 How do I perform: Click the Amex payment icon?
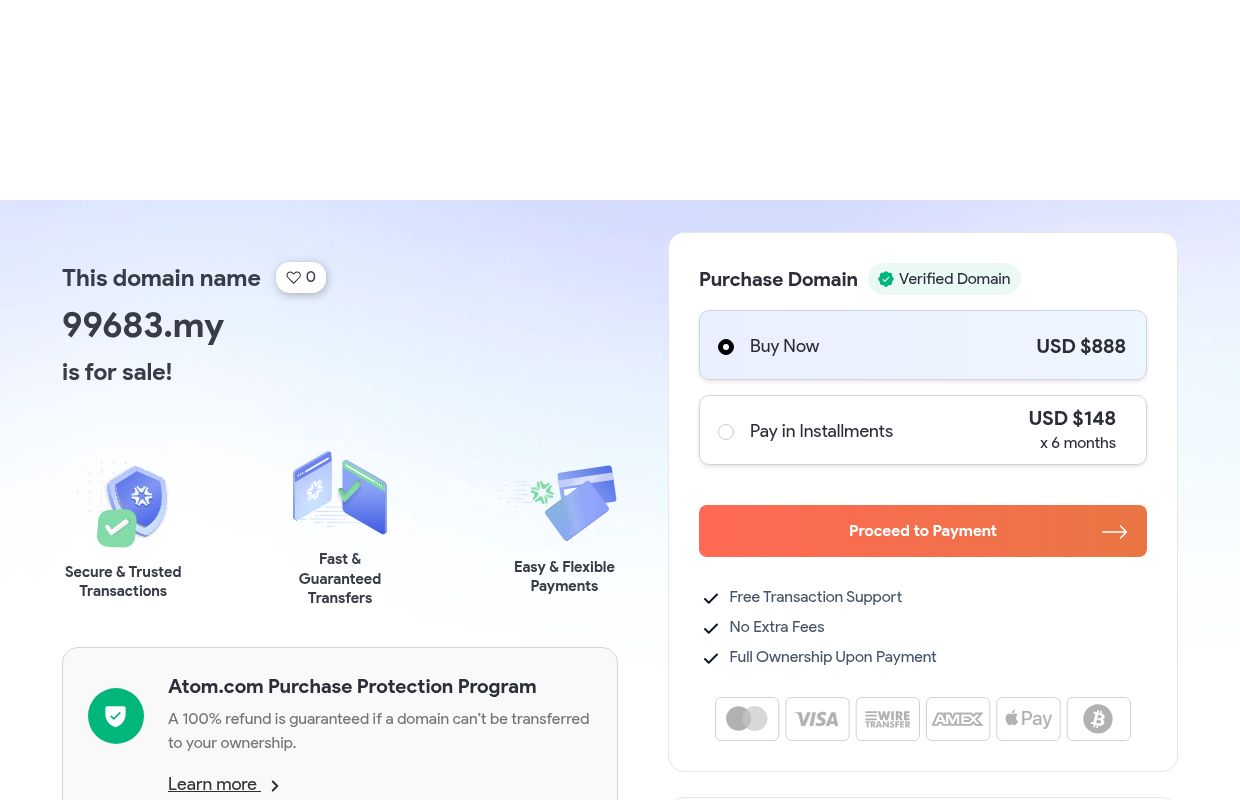tap(958, 719)
